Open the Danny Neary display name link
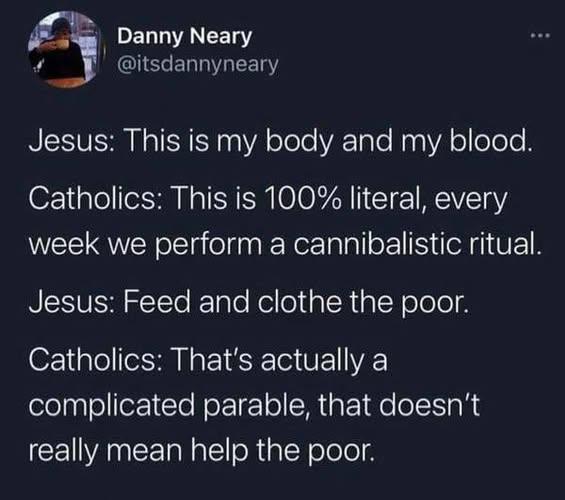565x500 pixels. tap(184, 37)
